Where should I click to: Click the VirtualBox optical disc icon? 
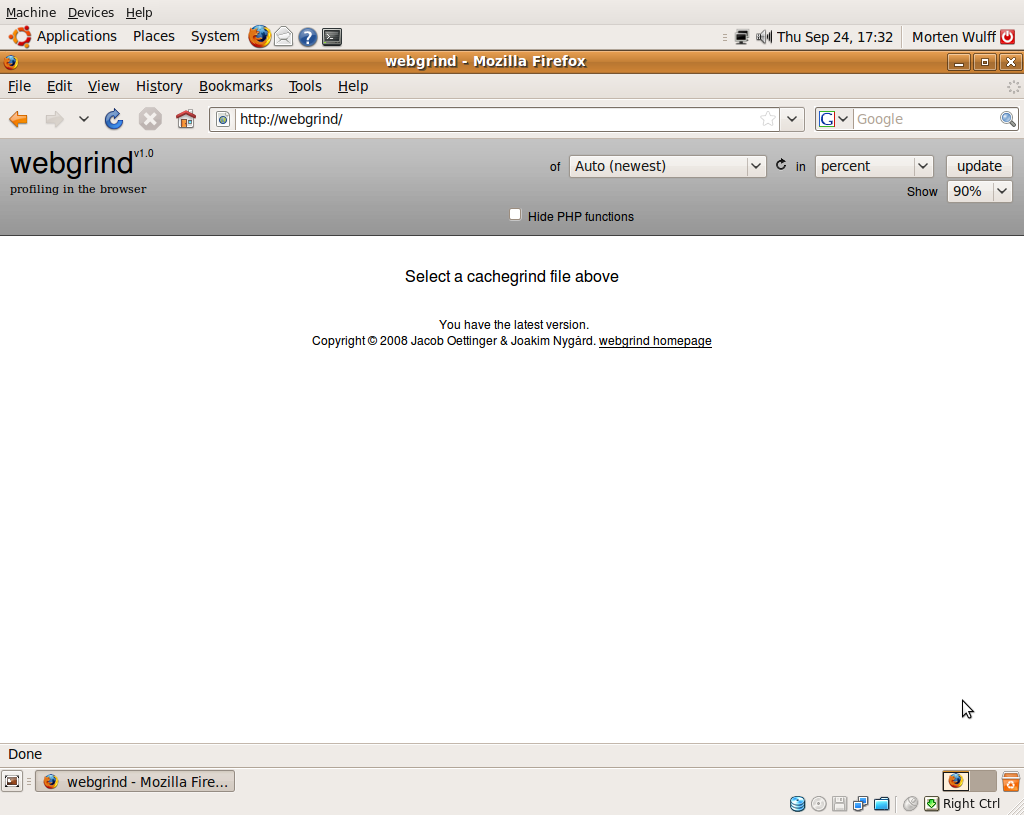pos(818,804)
